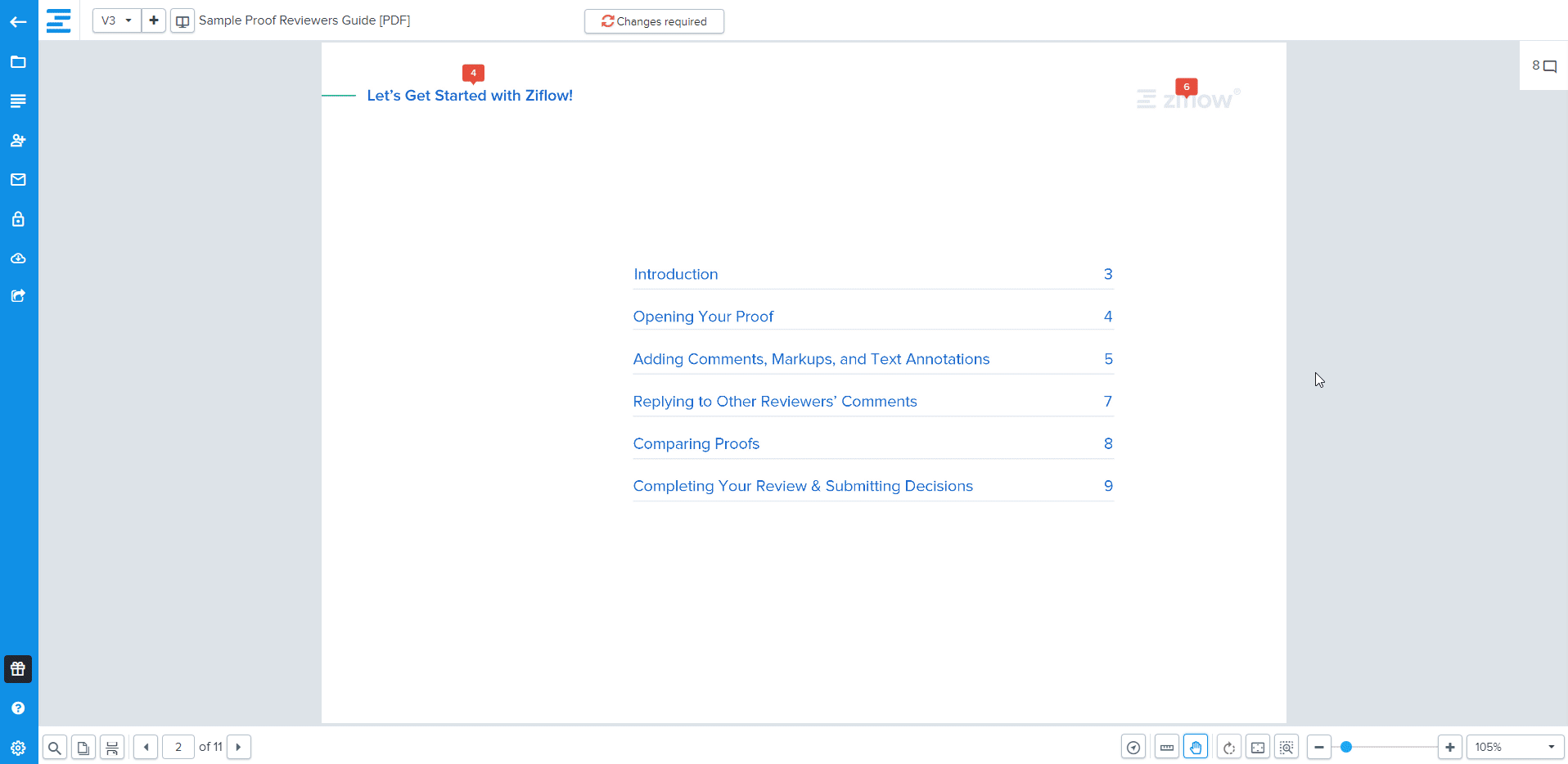Activate the hand pan tool
The height and width of the screenshot is (764, 1568).
[x=1196, y=747]
